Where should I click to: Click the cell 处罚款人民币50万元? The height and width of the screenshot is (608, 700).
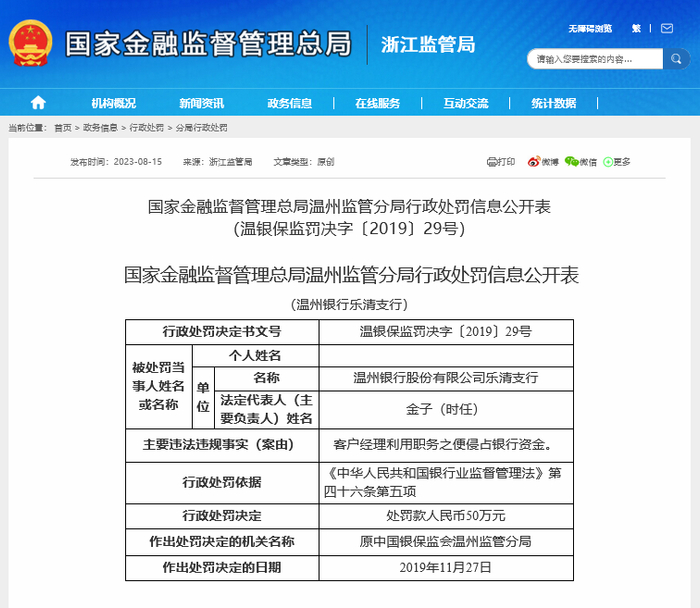point(446,516)
